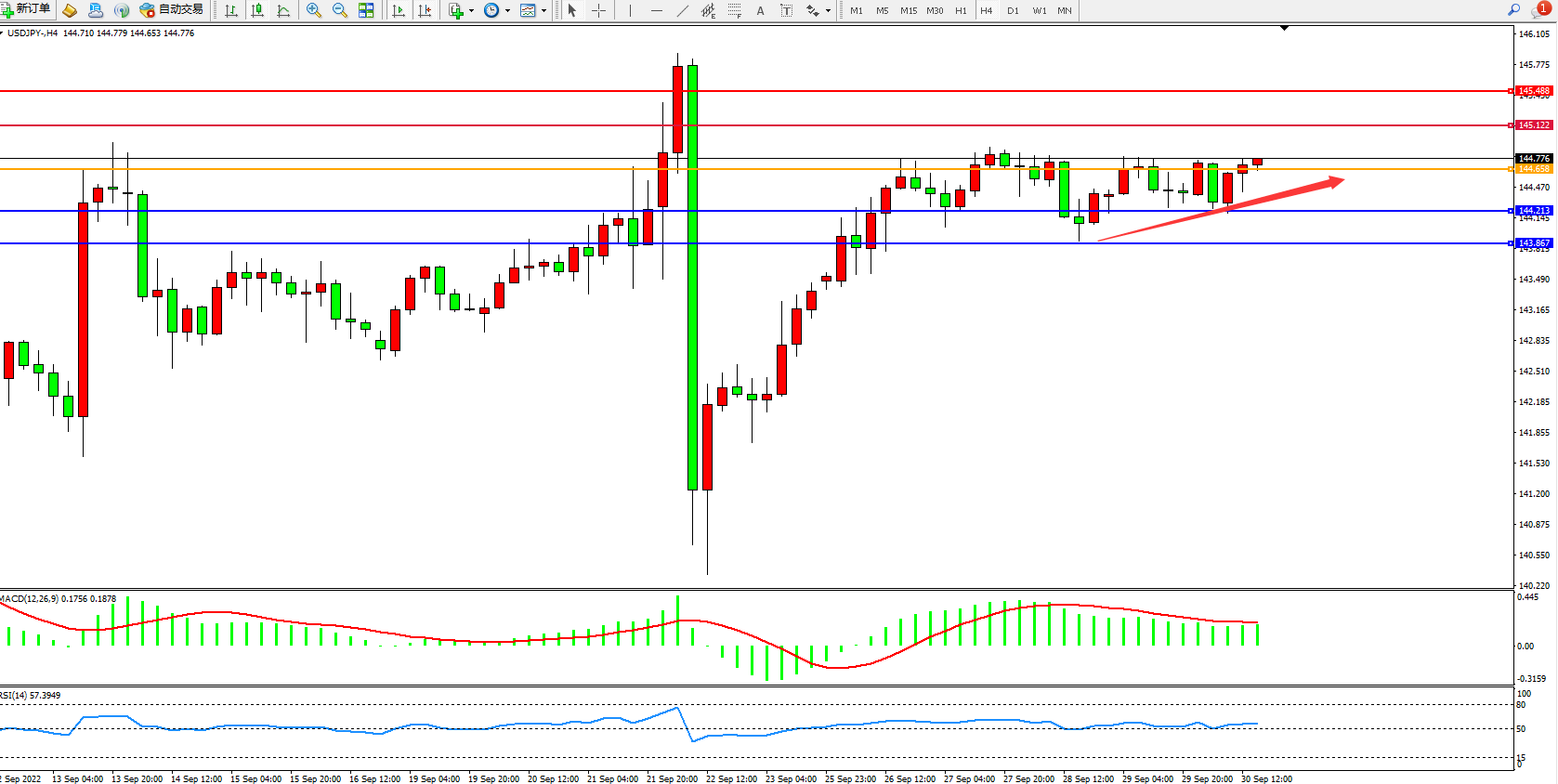Viewport: 1558px width, 784px height.
Task: Click the tile windows icon
Action: pos(366,10)
